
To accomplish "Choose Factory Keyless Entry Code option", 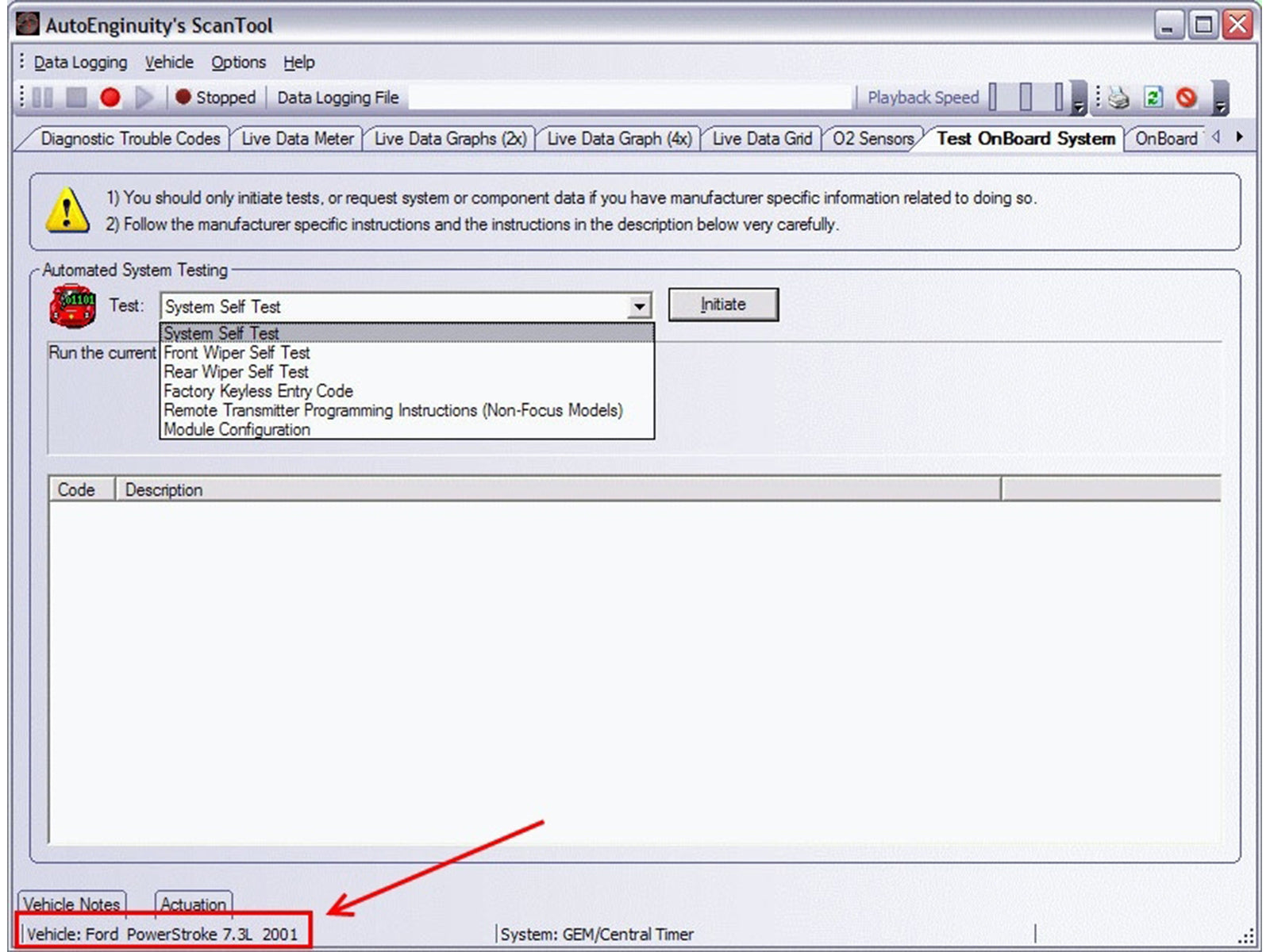I will pos(258,391).
